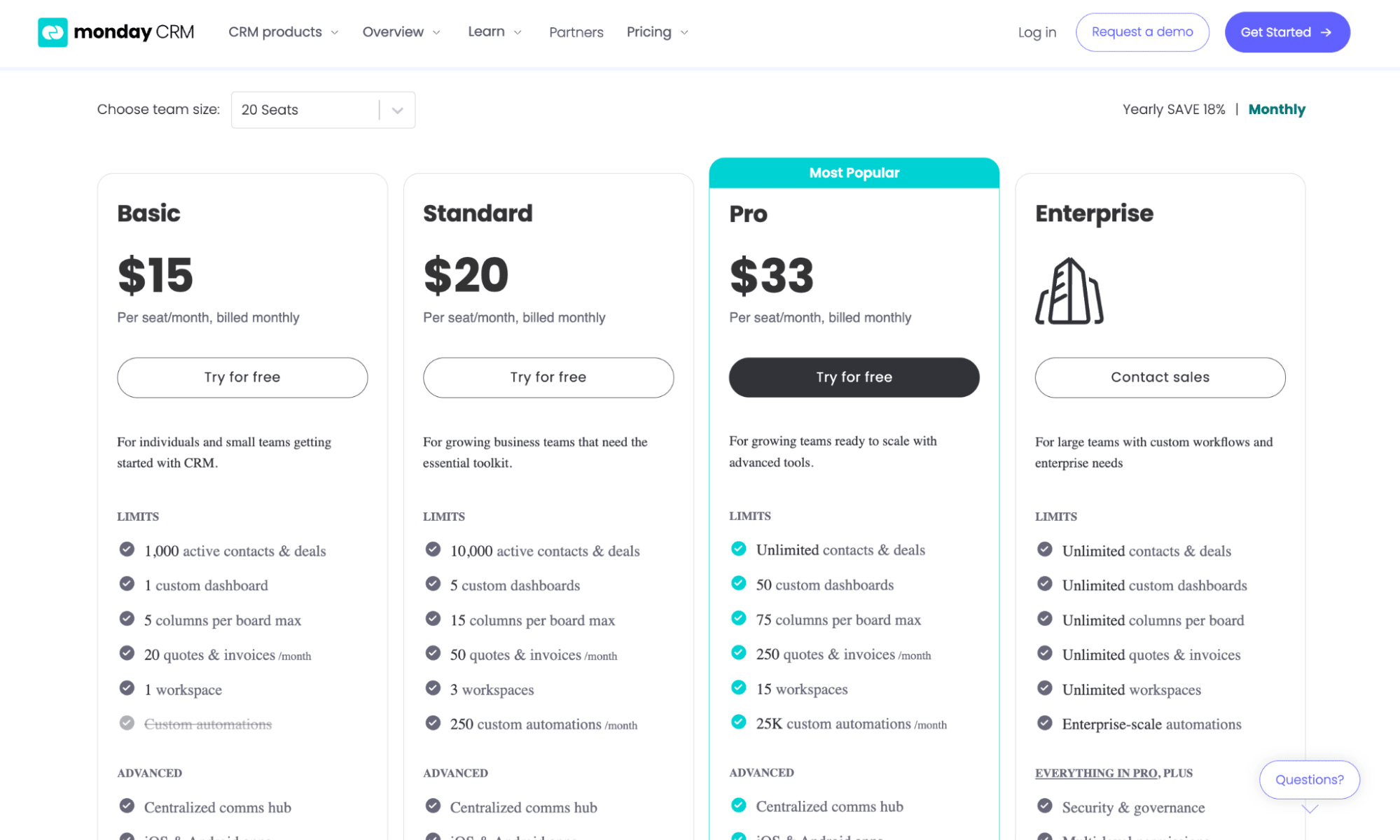Screen dimensions: 1400x840
Task: Click the arrow icon in Get Started
Action: 1326,32
